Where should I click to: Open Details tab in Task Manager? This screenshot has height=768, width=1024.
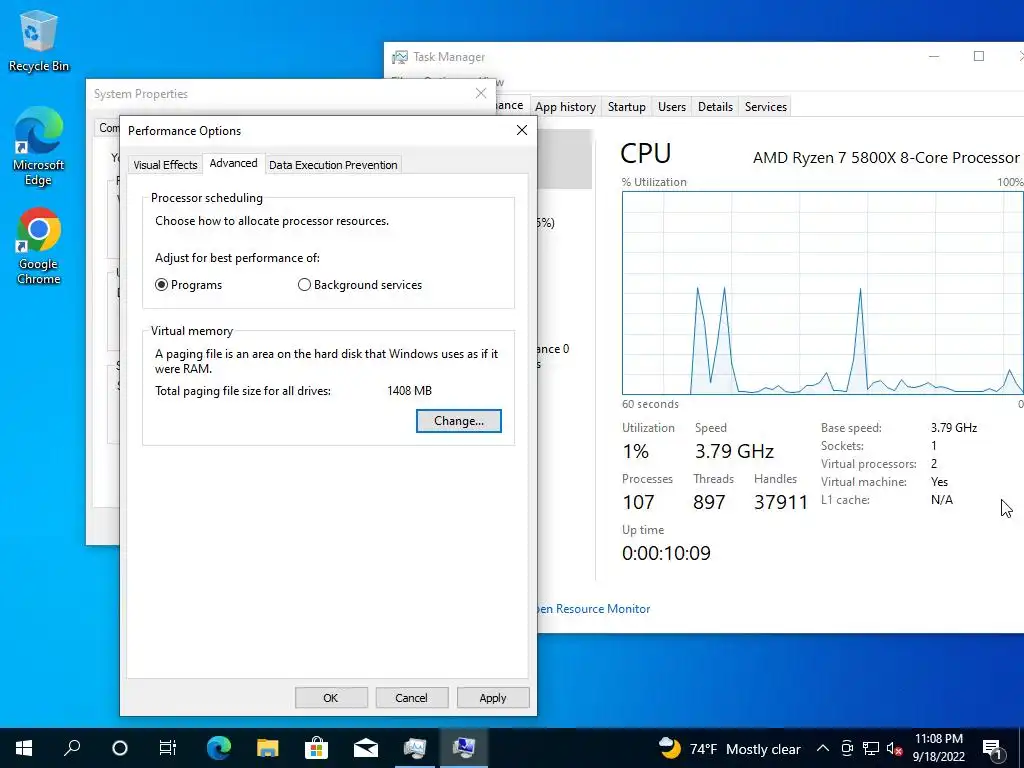coord(715,106)
